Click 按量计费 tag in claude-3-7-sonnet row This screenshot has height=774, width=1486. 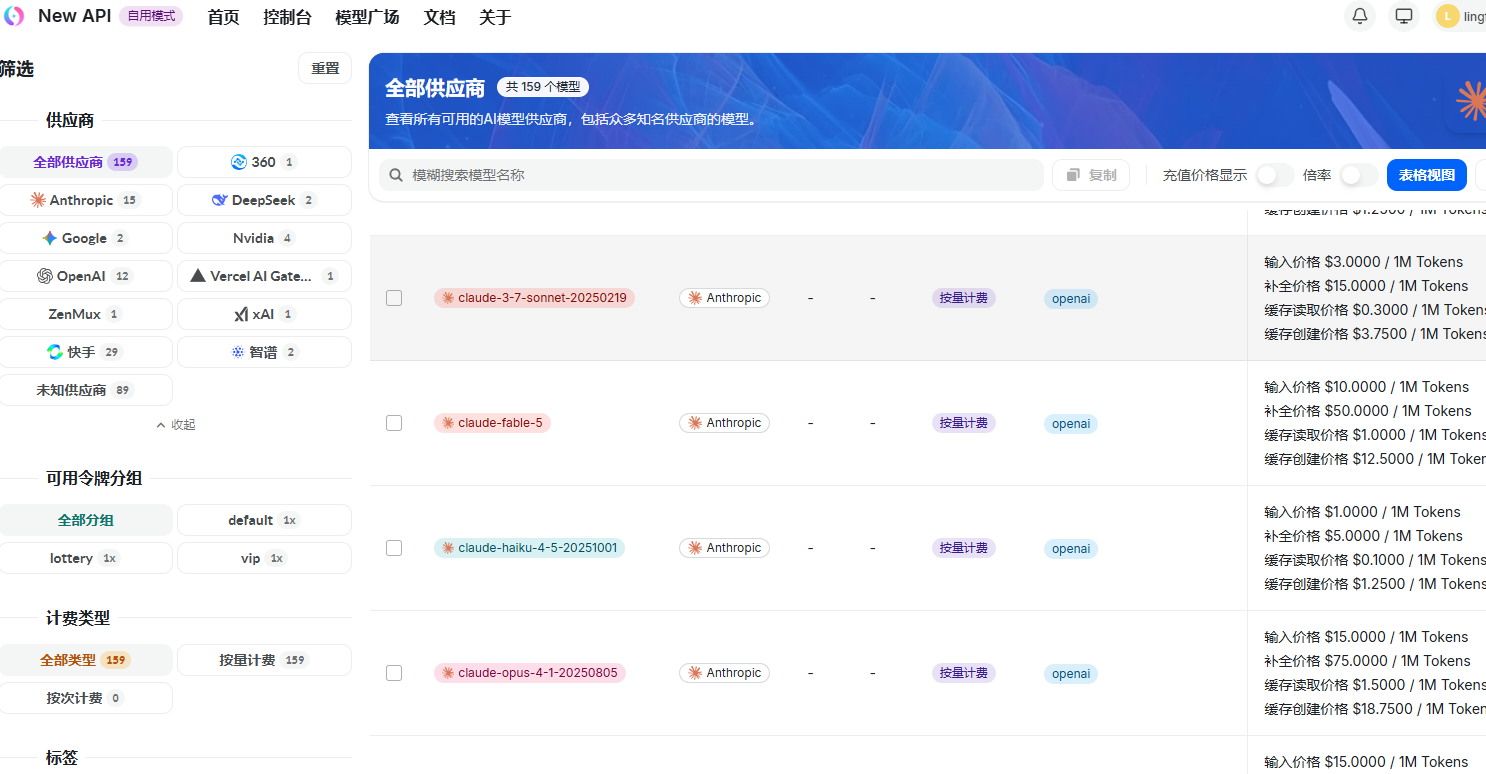964,298
